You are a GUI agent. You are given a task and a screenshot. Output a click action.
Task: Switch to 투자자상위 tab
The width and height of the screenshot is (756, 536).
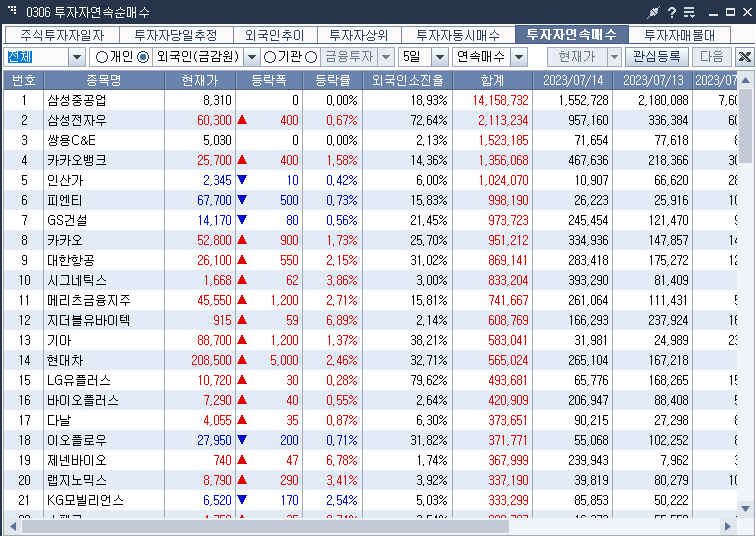click(358, 35)
